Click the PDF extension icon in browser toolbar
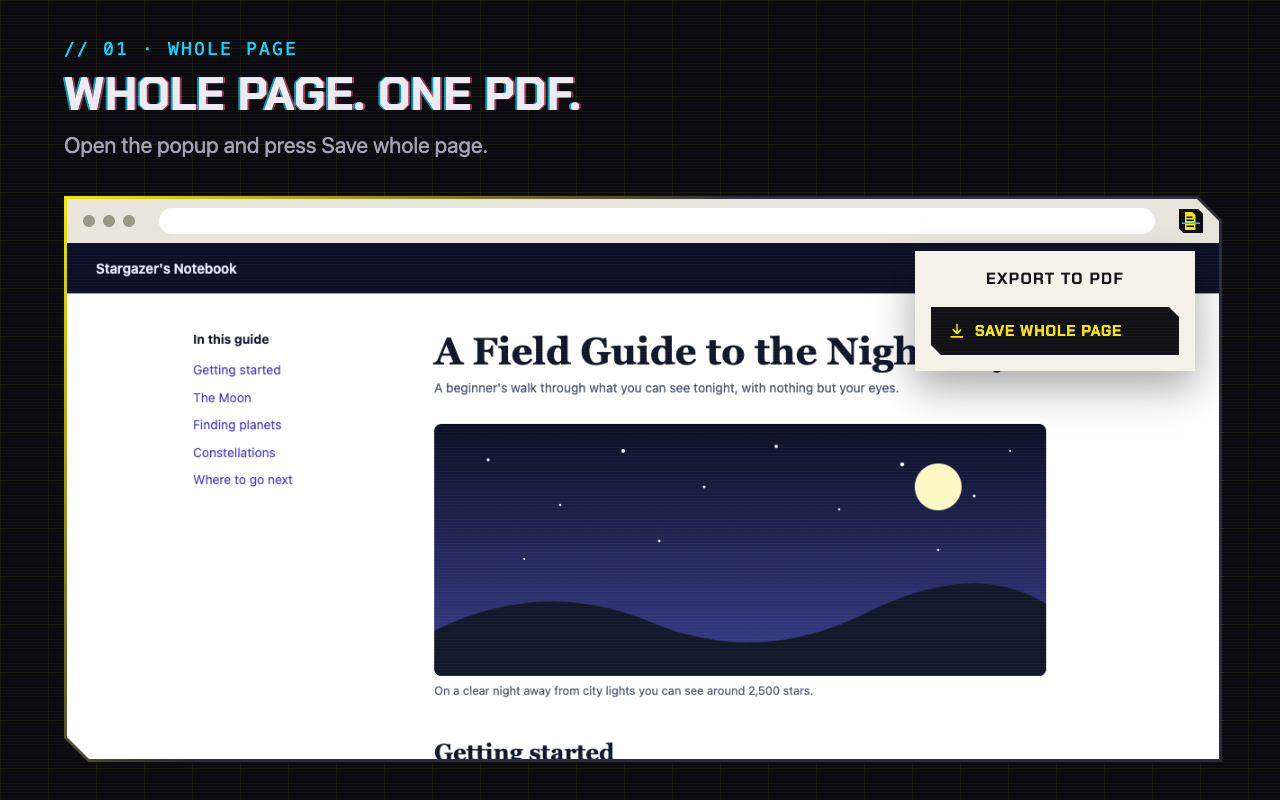This screenshot has width=1280, height=800. [x=1190, y=221]
